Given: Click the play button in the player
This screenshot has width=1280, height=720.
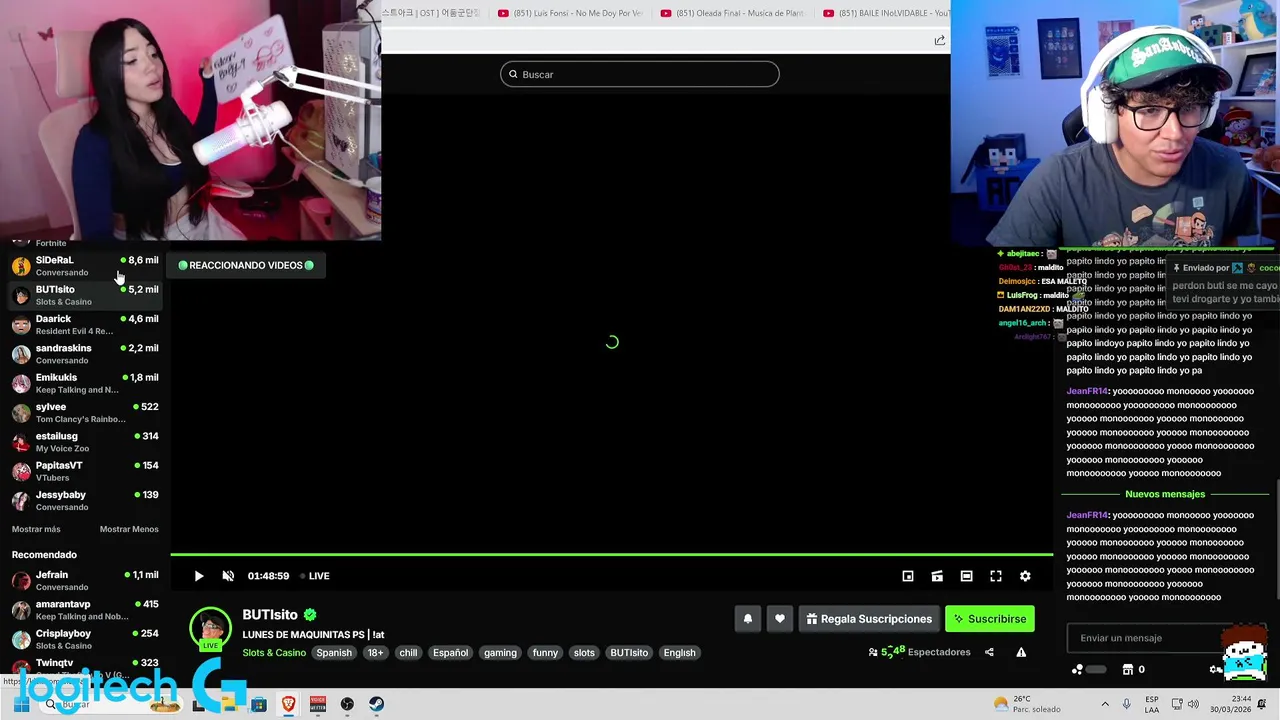Looking at the screenshot, I should click(198, 576).
